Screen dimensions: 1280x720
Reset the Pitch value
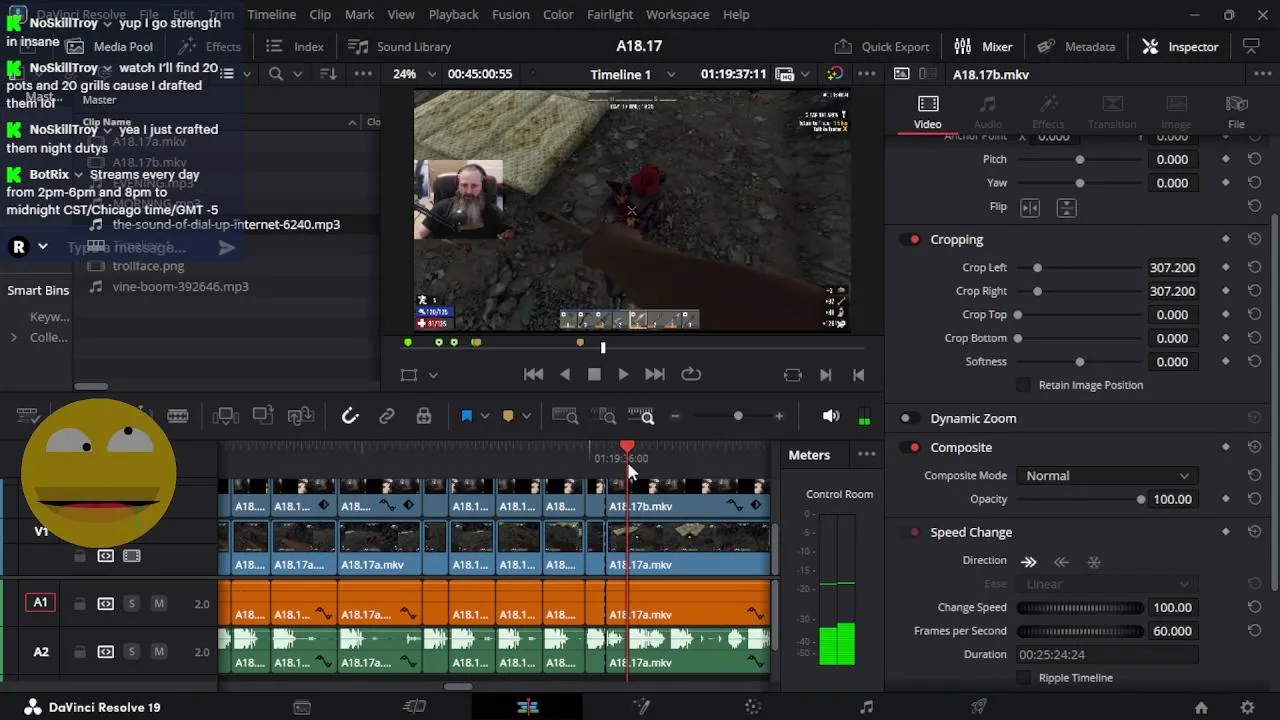(1254, 159)
